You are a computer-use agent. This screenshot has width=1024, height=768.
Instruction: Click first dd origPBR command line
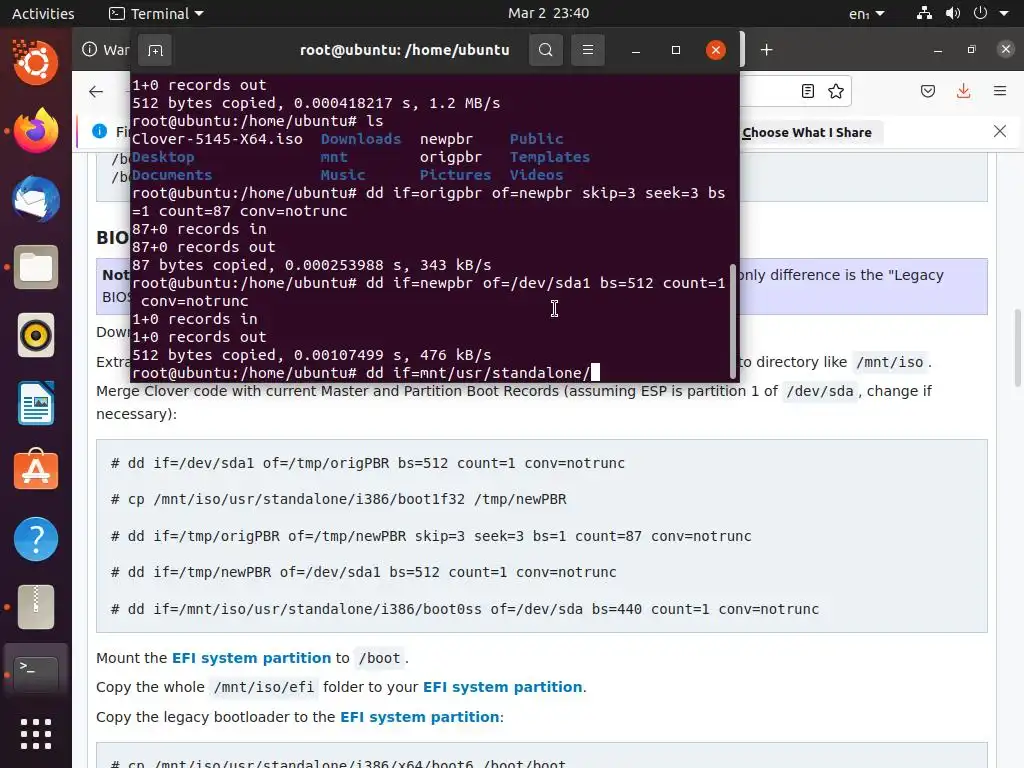(368, 463)
